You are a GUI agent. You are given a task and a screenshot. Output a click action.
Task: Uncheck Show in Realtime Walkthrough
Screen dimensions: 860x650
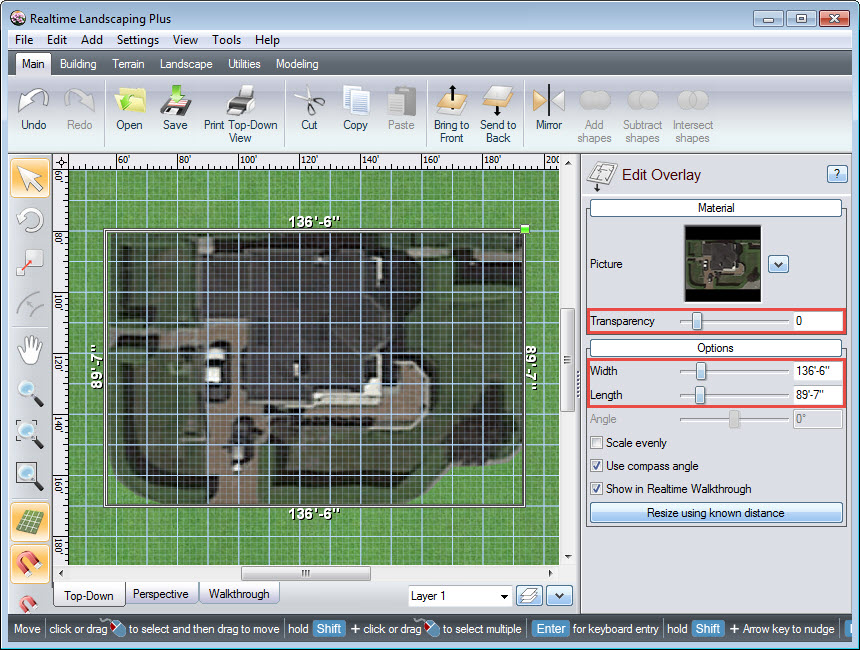pyautogui.click(x=596, y=489)
